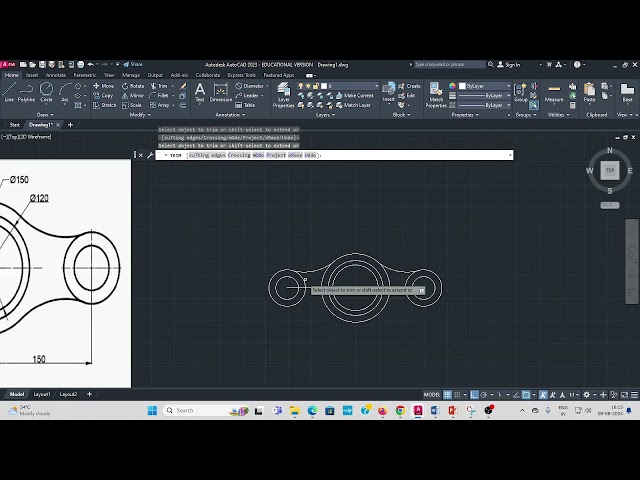This screenshot has width=640, height=480.
Task: Insert a Table
Action: point(245,105)
